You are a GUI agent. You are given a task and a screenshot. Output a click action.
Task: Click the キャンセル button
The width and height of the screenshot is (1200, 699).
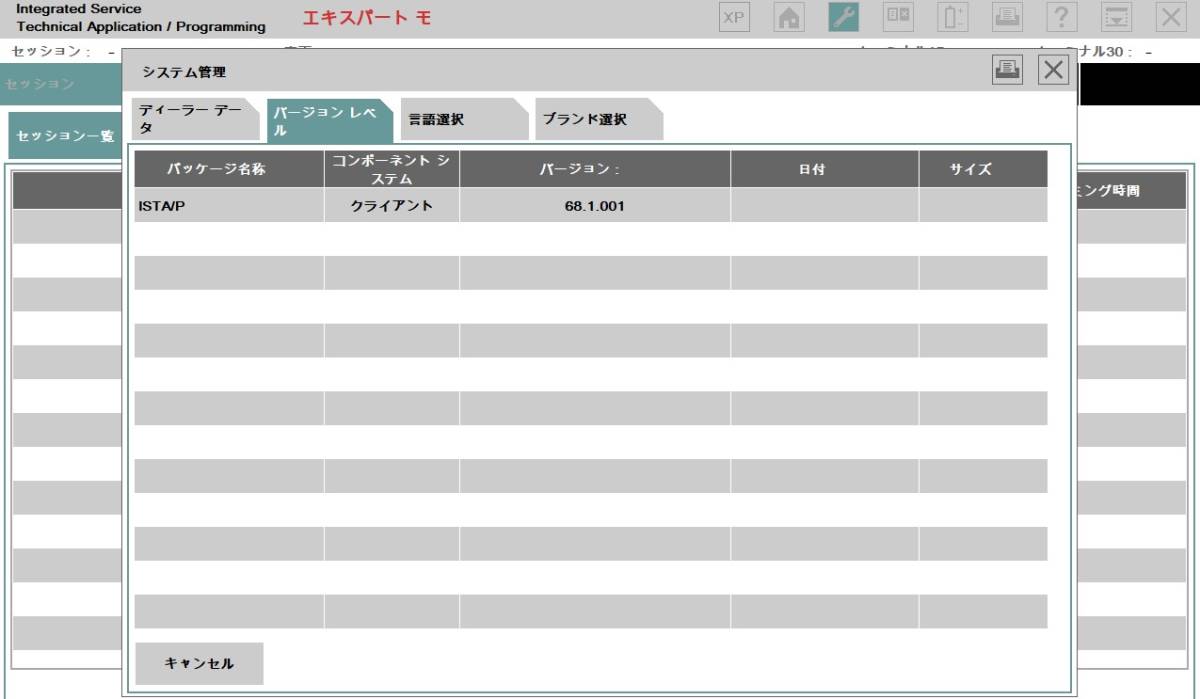click(x=199, y=663)
